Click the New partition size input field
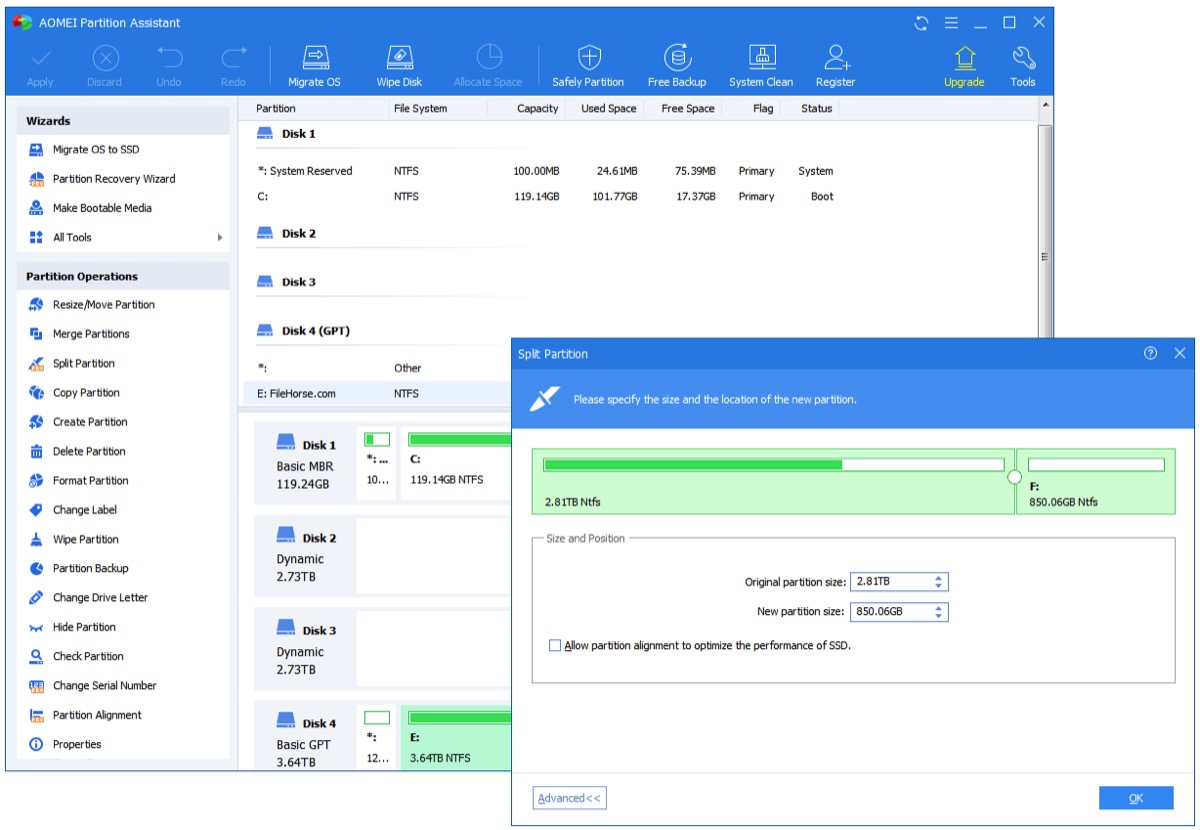1200x830 pixels. pos(888,612)
